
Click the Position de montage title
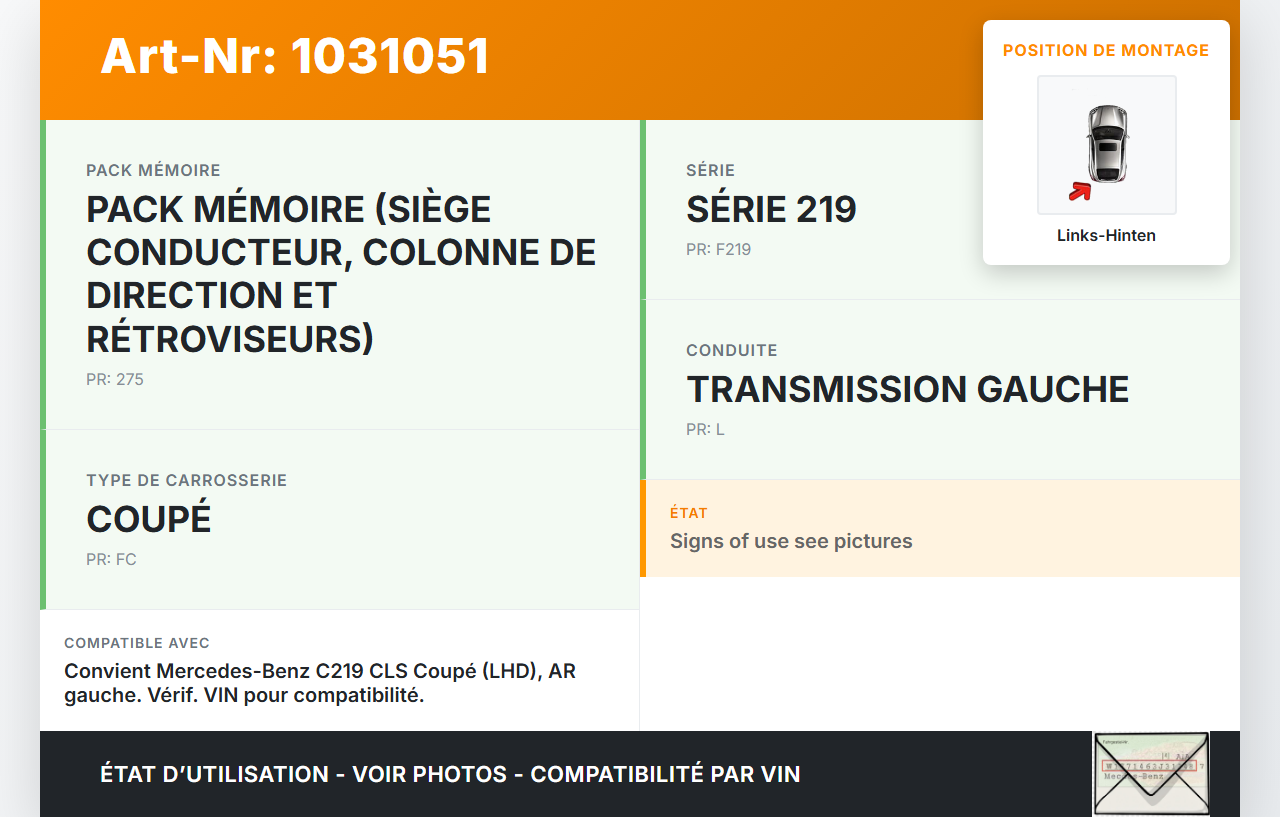point(1106,50)
